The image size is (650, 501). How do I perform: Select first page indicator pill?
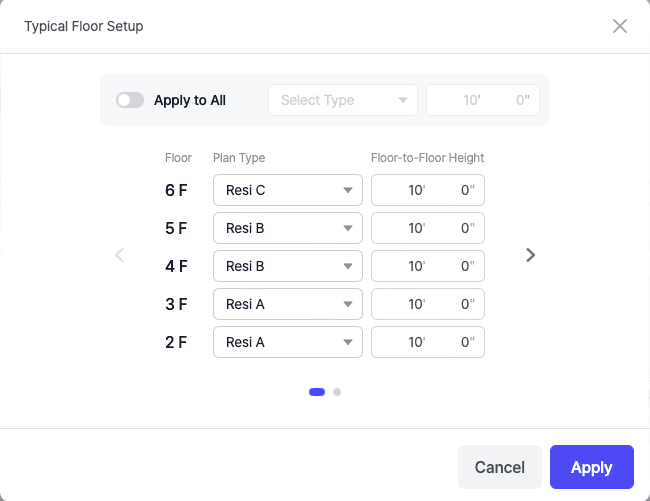(317, 392)
